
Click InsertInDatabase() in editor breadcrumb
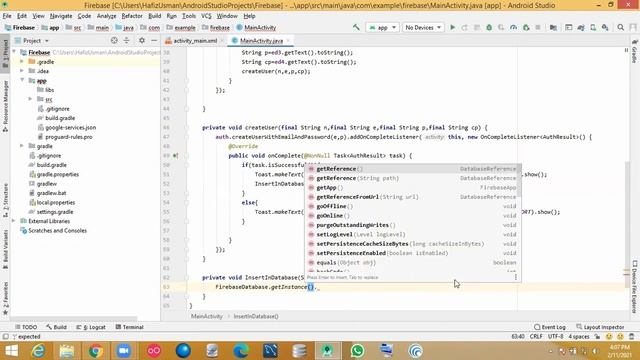point(256,316)
